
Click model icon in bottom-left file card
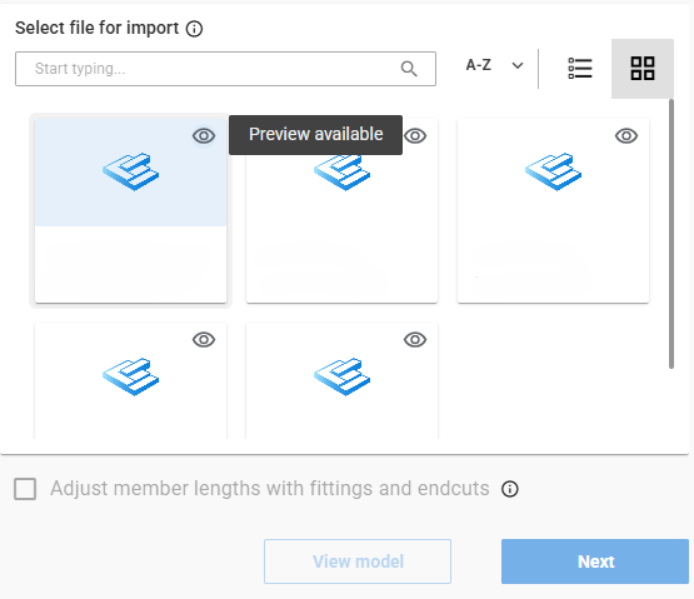[x=131, y=375]
